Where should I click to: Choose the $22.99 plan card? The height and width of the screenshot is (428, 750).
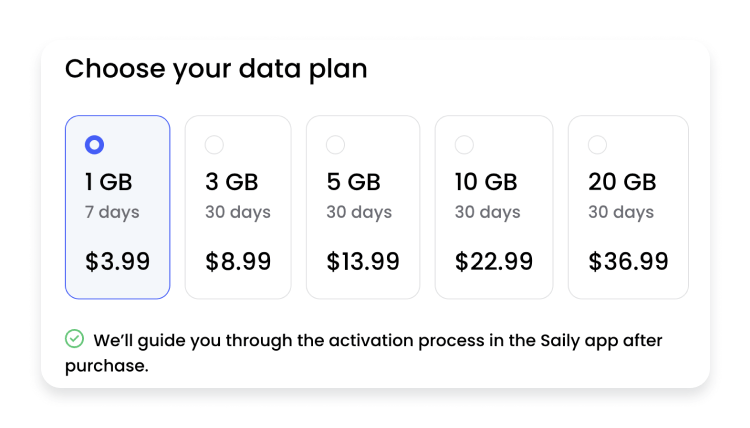tap(494, 207)
